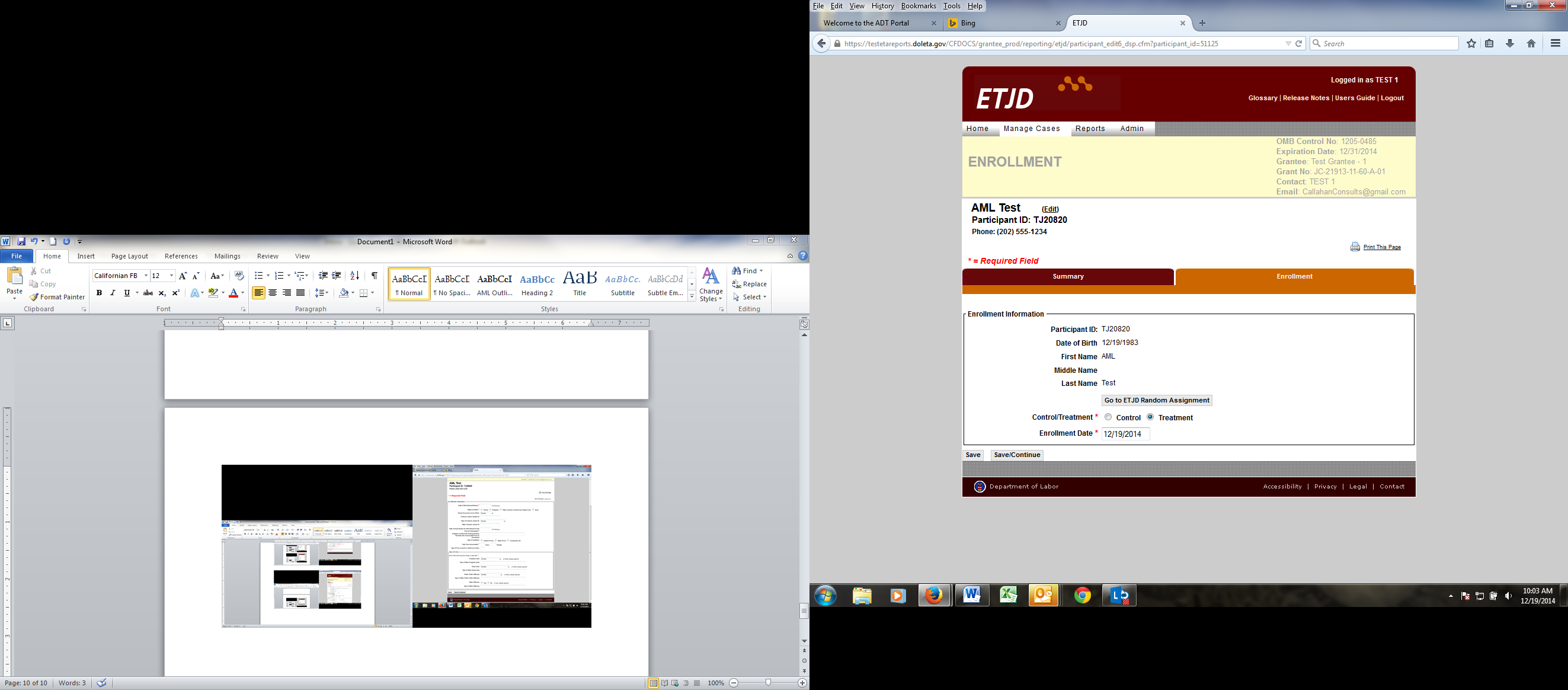Click the bullets list icon

(x=259, y=276)
